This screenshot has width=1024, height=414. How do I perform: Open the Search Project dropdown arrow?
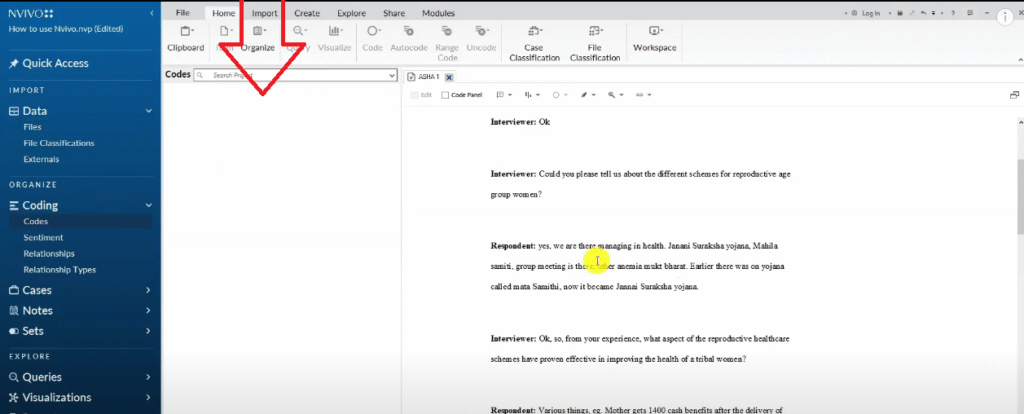pos(392,76)
